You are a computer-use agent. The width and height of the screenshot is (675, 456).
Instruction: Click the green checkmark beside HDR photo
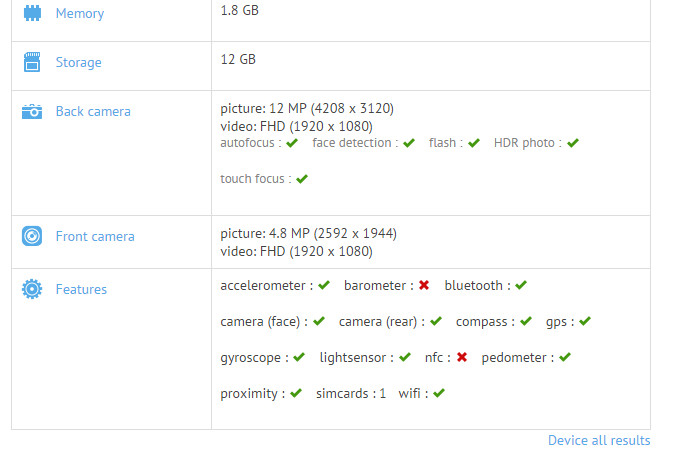click(x=573, y=143)
